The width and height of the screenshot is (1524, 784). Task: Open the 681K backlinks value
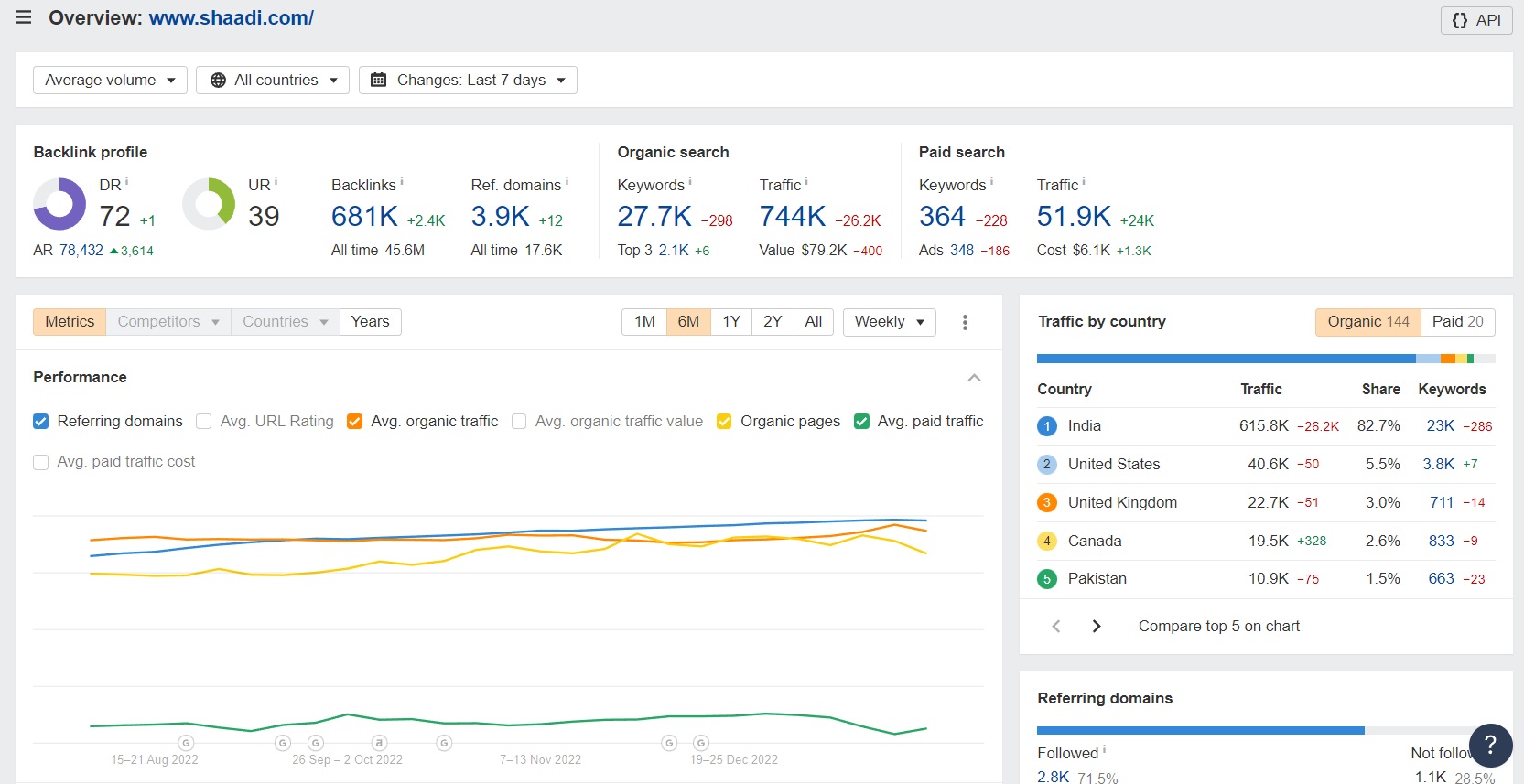pyautogui.click(x=364, y=216)
